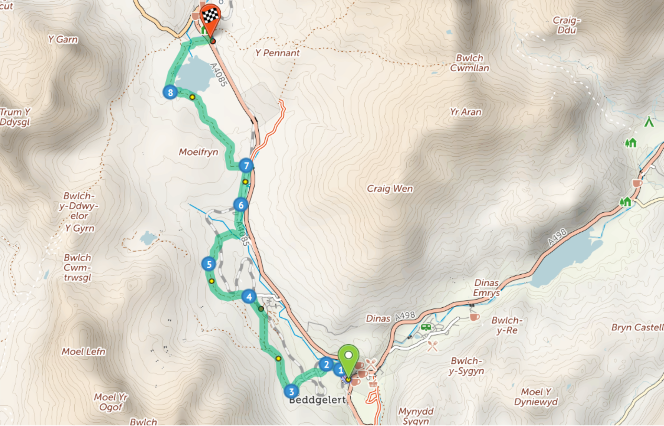Click the green tent campsite icon

point(648,122)
